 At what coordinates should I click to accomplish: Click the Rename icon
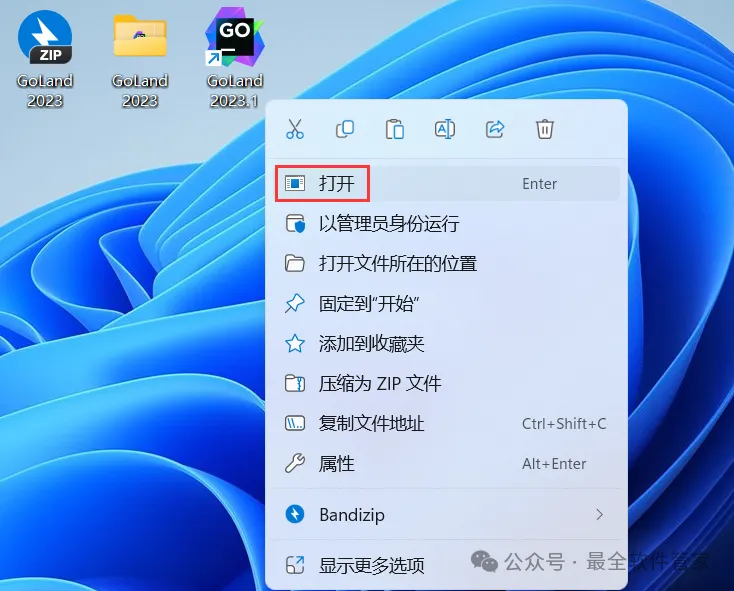tap(445, 129)
